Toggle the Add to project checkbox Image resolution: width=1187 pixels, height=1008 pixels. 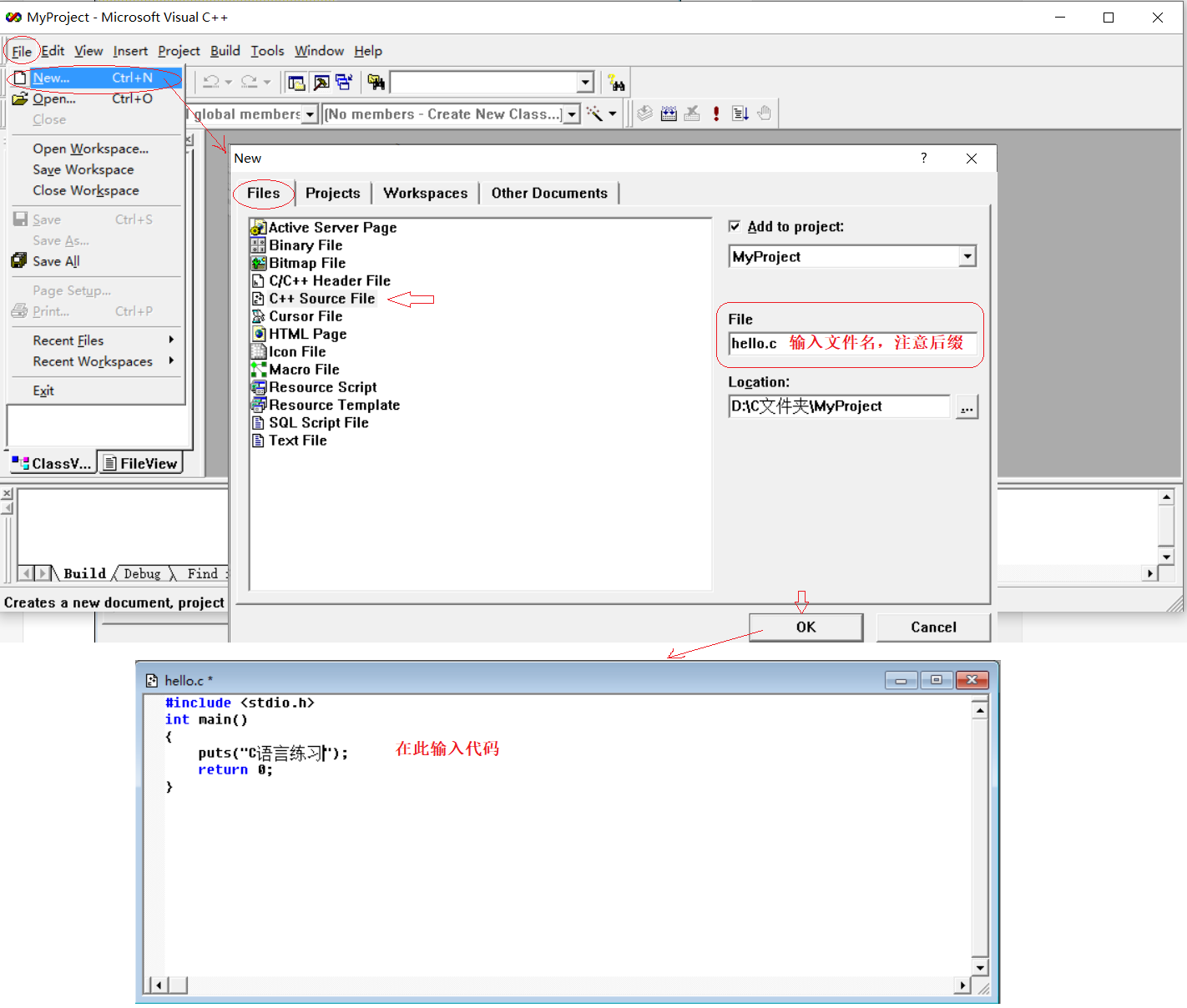tap(735, 226)
